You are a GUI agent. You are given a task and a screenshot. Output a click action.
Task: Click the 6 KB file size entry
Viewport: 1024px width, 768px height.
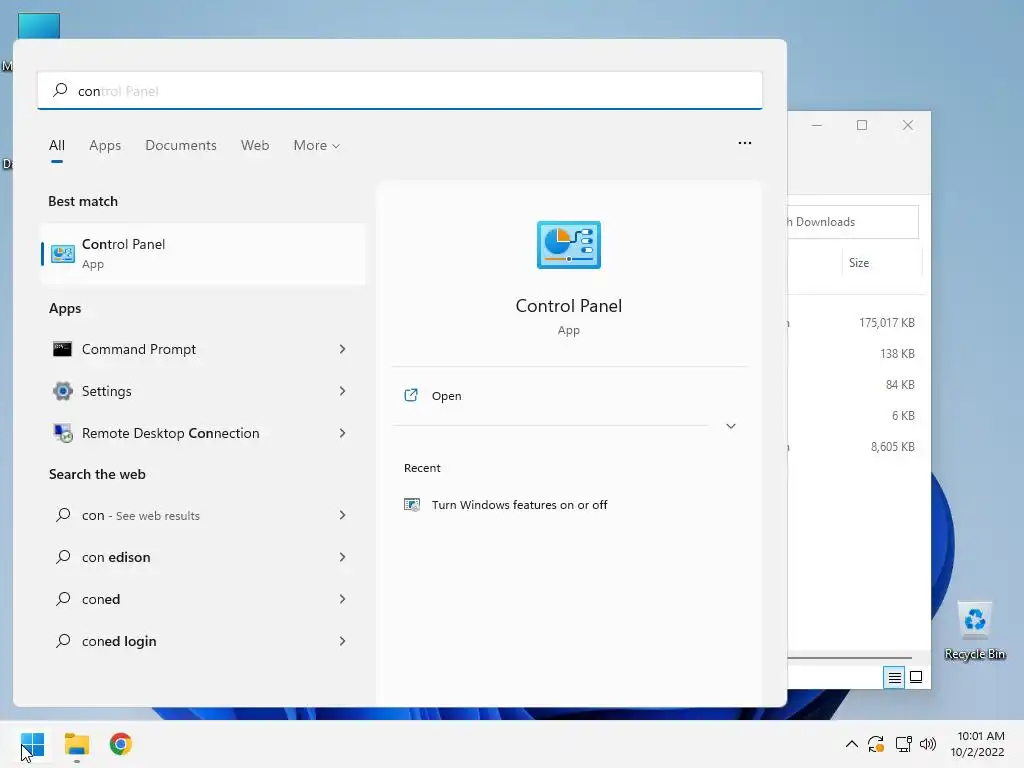903,415
